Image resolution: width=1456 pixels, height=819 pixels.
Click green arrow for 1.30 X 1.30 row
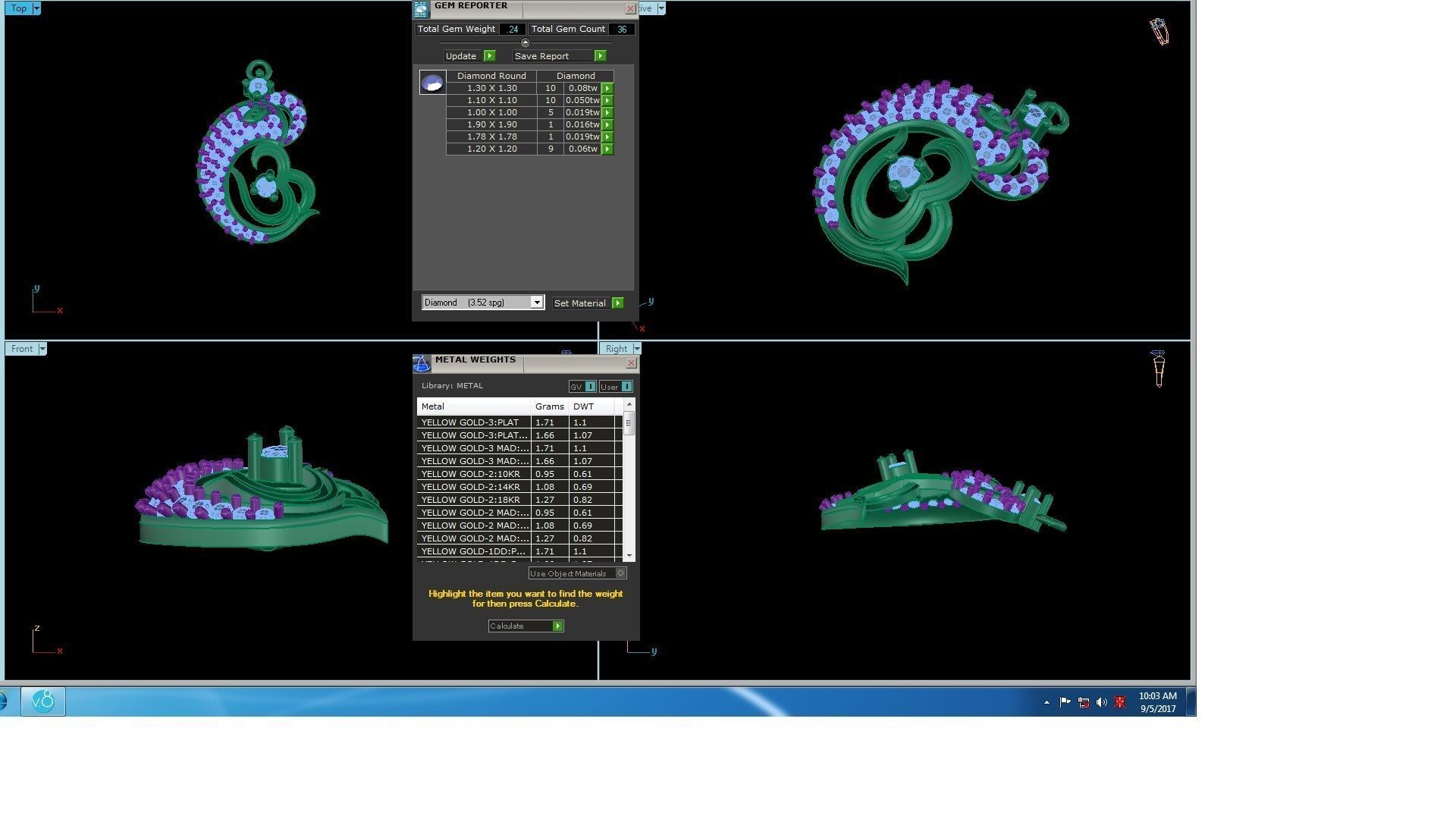click(x=607, y=88)
